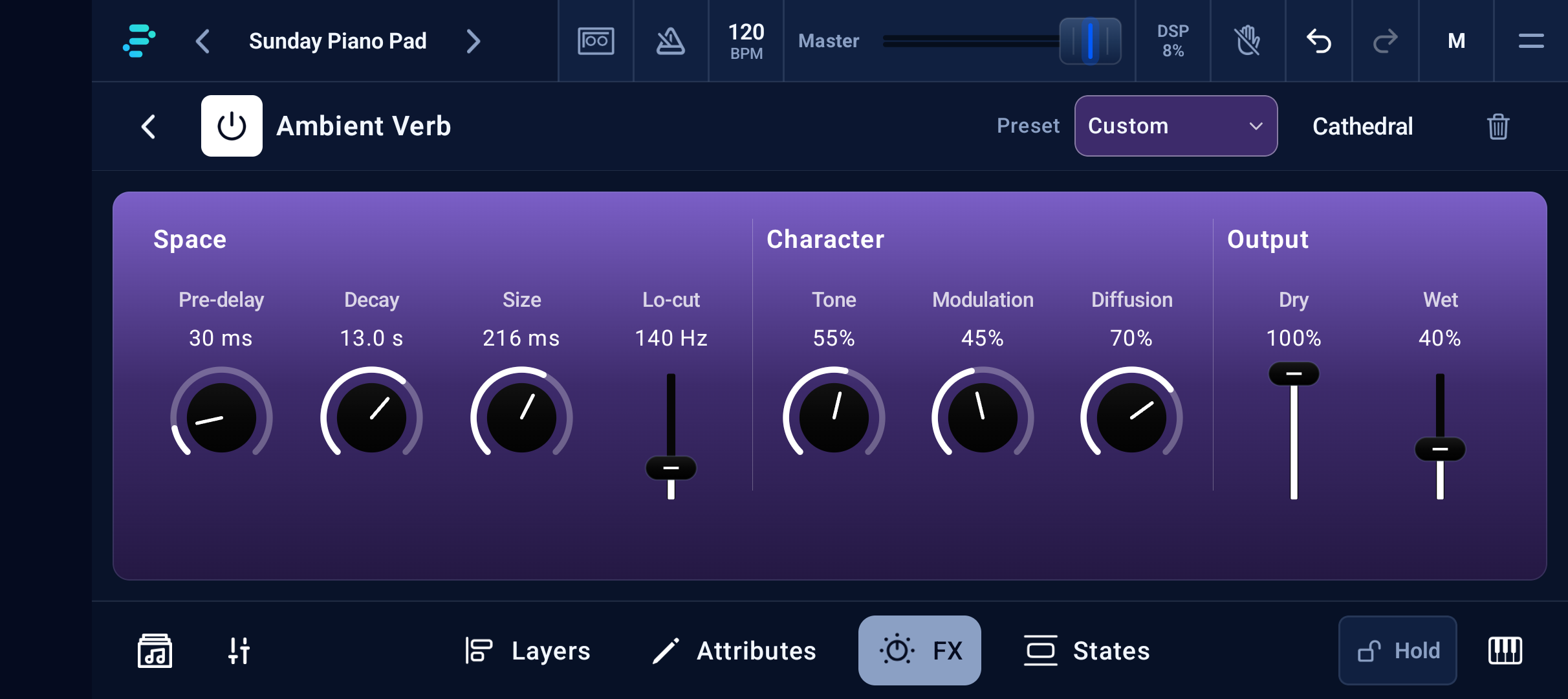Viewport: 1568px width, 699px height.
Task: Click the 120 BPM tempo display
Action: pos(746,41)
